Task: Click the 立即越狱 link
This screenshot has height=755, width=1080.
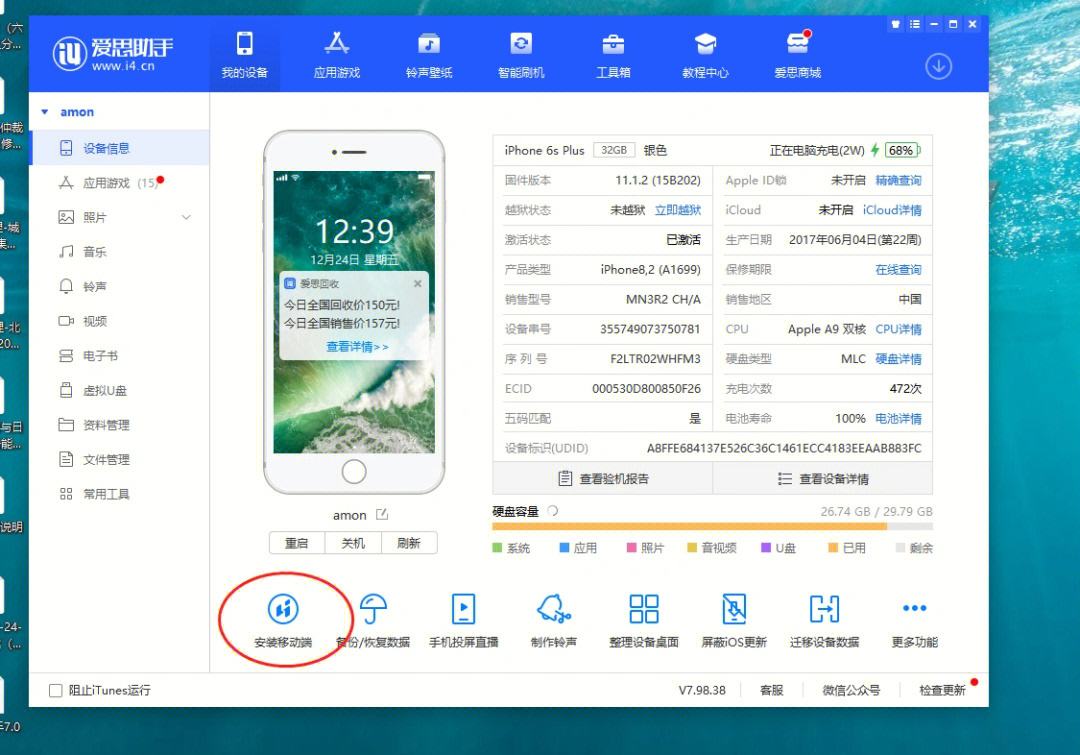Action: click(678, 209)
